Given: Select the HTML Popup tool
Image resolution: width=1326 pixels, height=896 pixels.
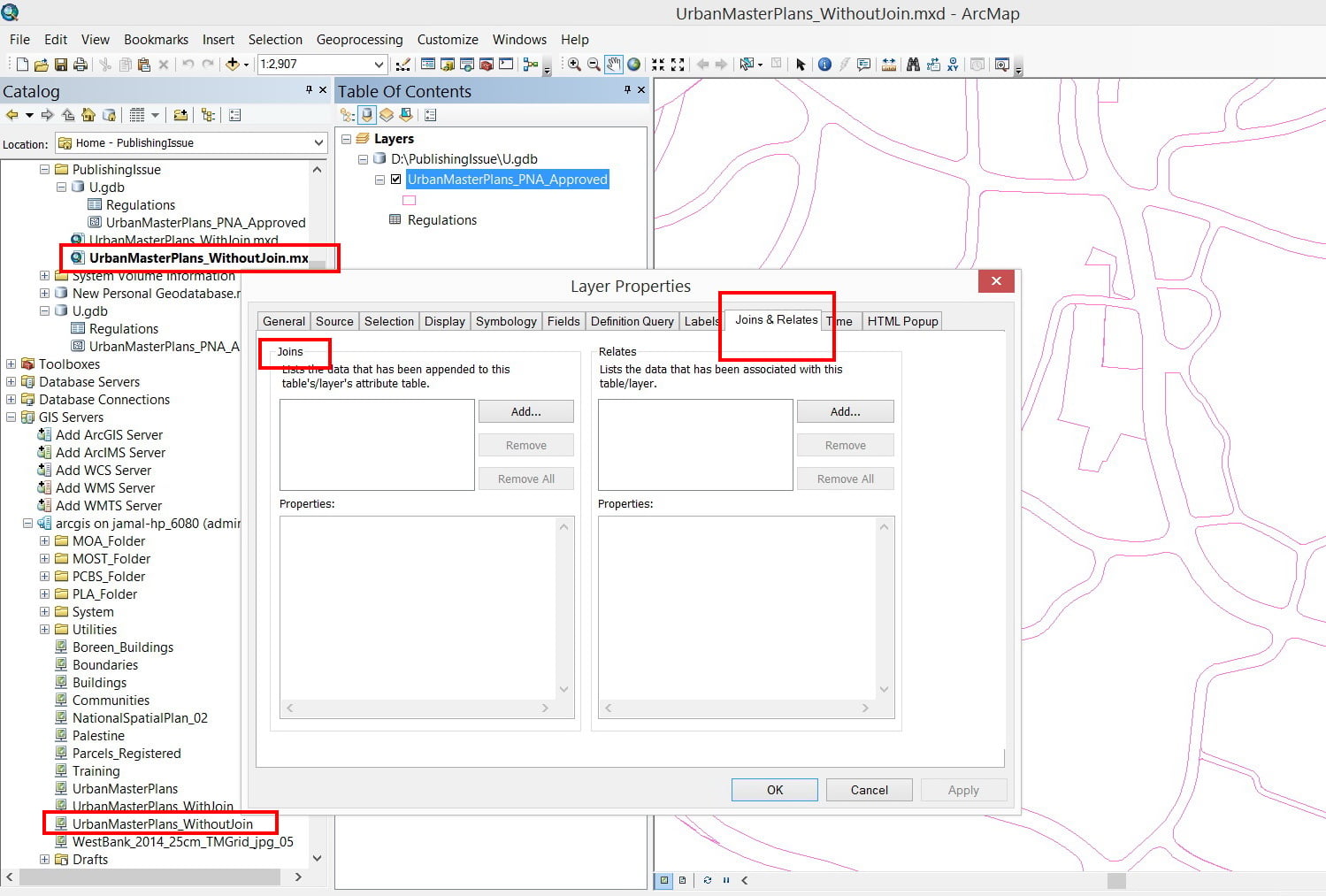Looking at the screenshot, I should click(864, 65).
